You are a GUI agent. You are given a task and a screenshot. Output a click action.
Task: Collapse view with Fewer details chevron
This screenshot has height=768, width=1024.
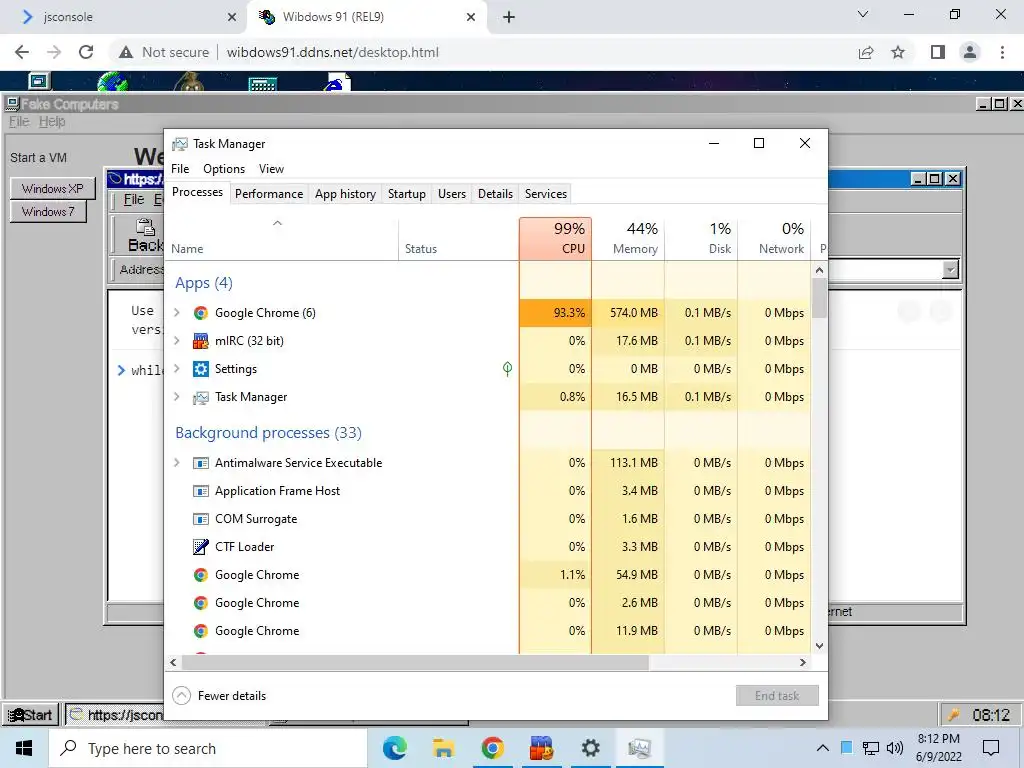click(x=182, y=696)
